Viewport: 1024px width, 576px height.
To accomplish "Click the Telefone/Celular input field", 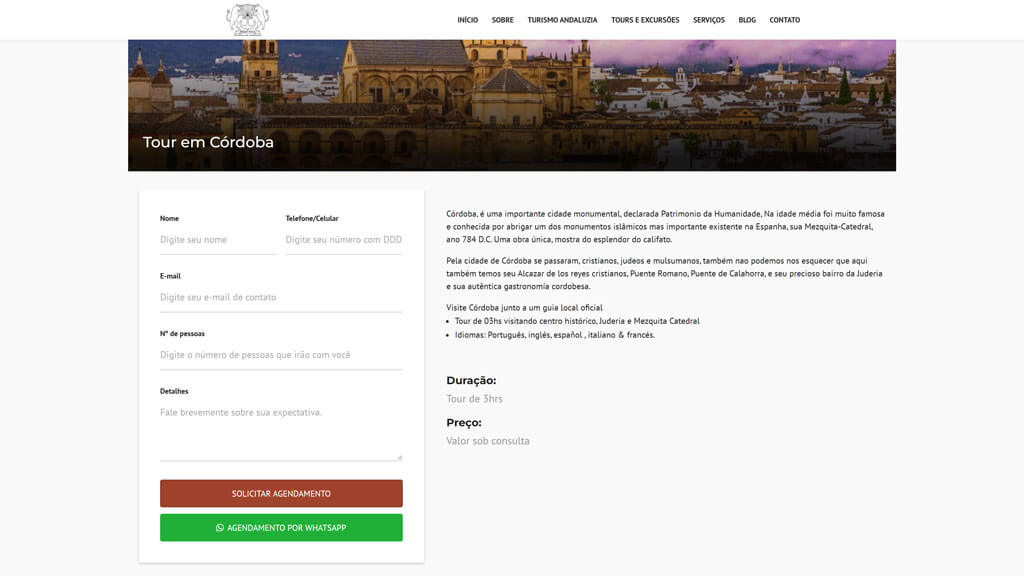I will coord(344,240).
